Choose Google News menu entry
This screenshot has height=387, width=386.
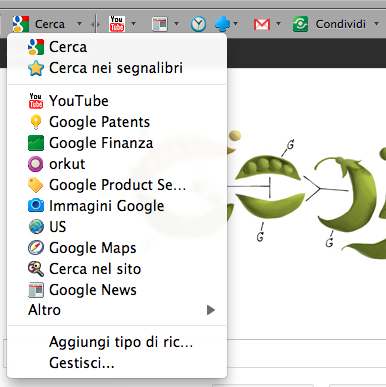[x=117, y=290]
